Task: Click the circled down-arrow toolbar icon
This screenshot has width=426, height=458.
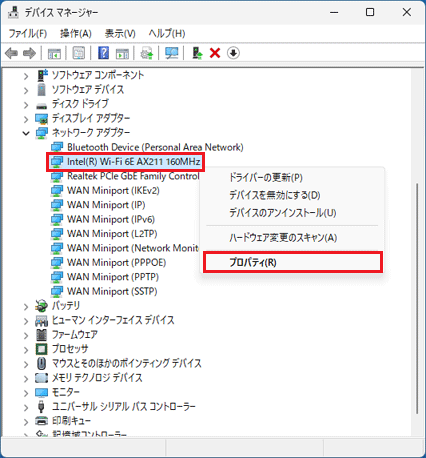Action: coord(233,53)
